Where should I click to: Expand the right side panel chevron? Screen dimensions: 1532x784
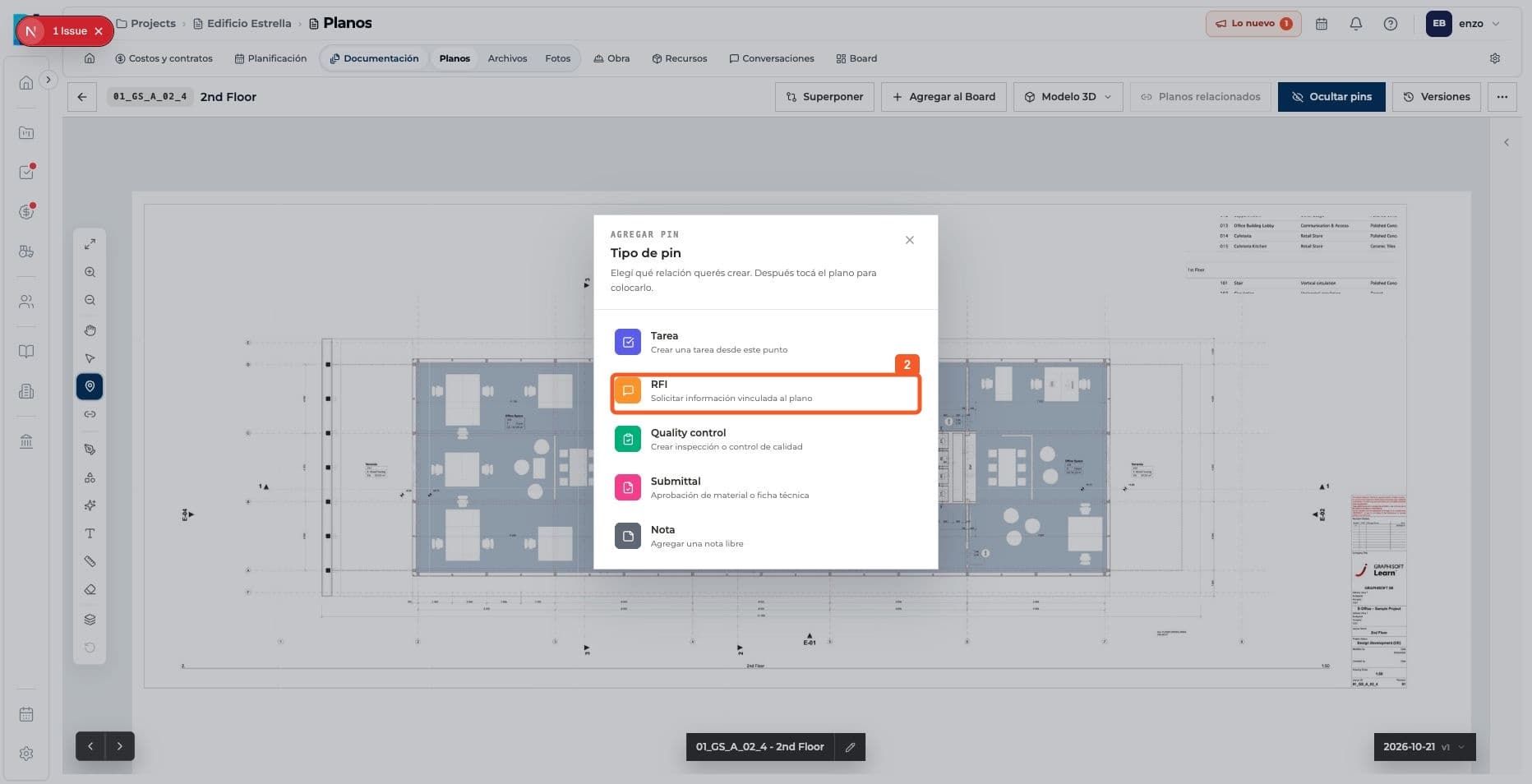1507,142
